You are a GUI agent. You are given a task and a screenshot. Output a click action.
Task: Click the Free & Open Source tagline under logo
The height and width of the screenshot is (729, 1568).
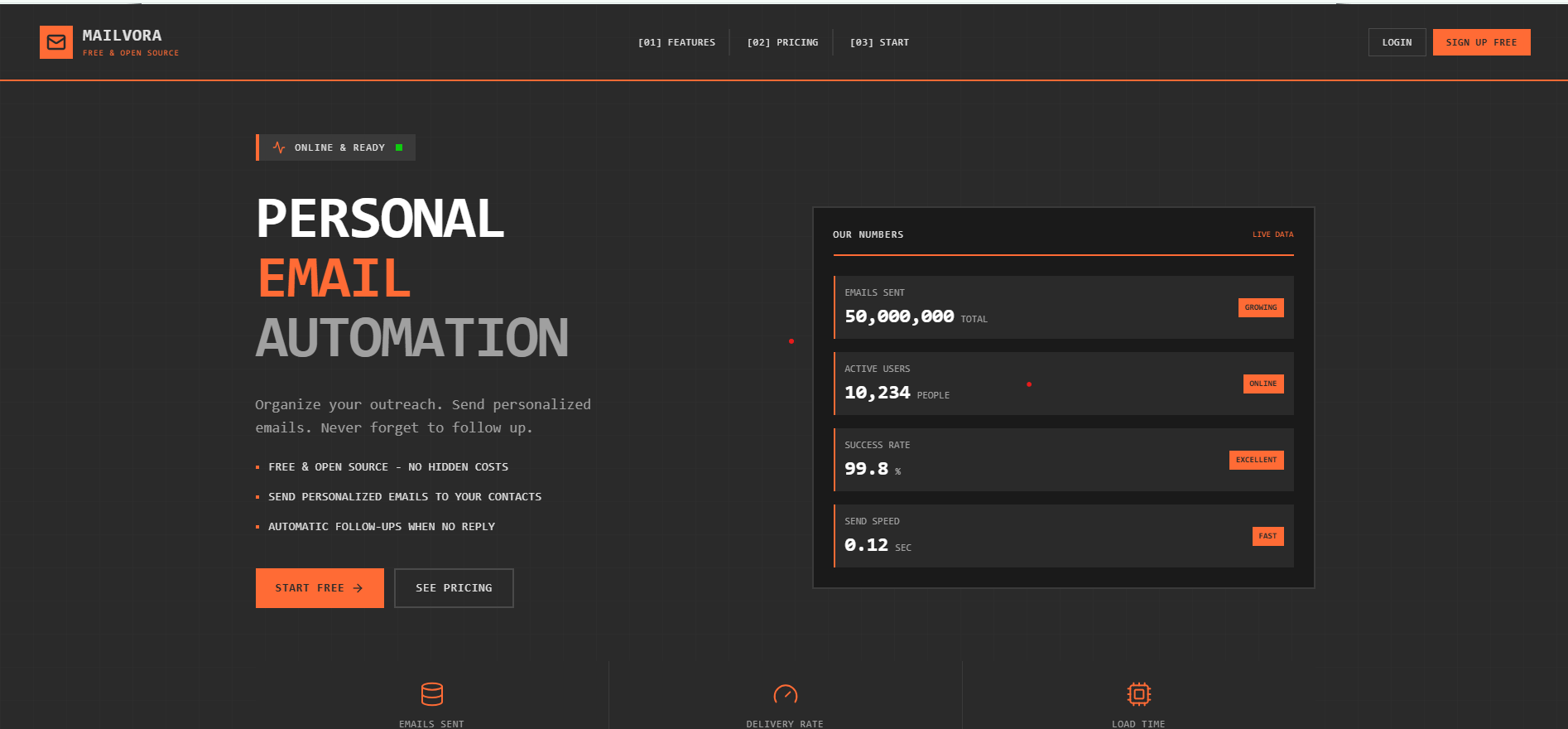click(x=131, y=53)
